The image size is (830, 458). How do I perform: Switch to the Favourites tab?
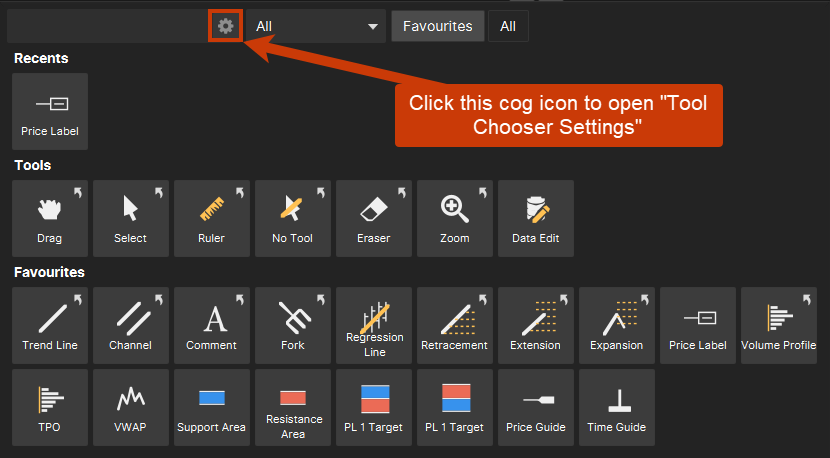437,26
